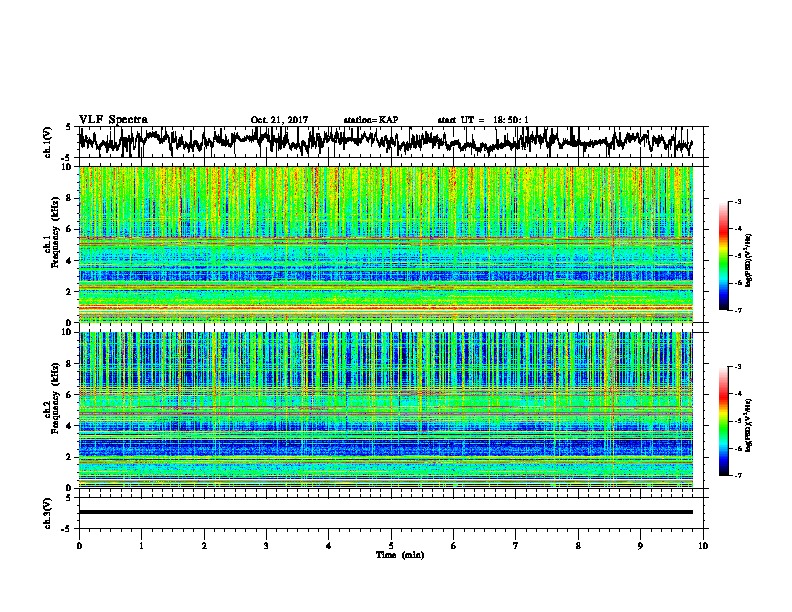792x612 pixels.
Task: Click the -3 tick on ch.2 color bar
Action: tap(738, 367)
